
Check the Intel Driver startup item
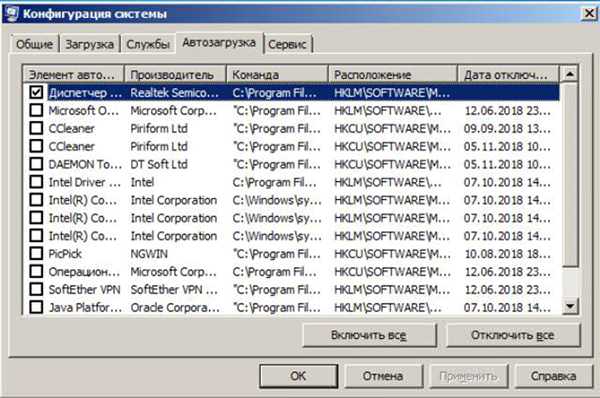(36, 182)
